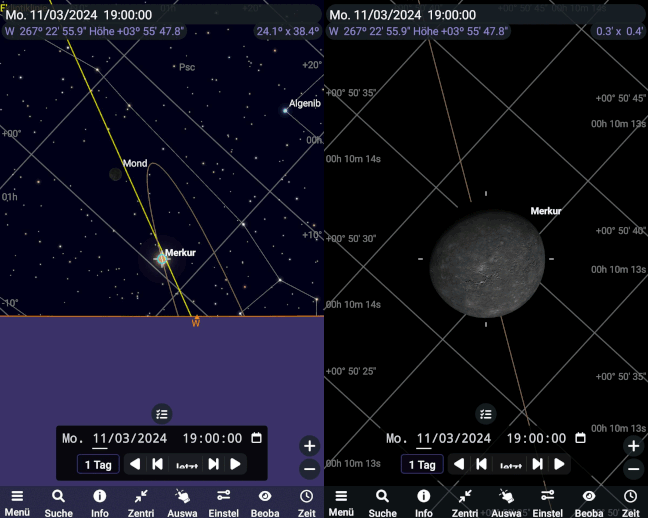Open Zeit time controls in the left panel

click(306, 503)
